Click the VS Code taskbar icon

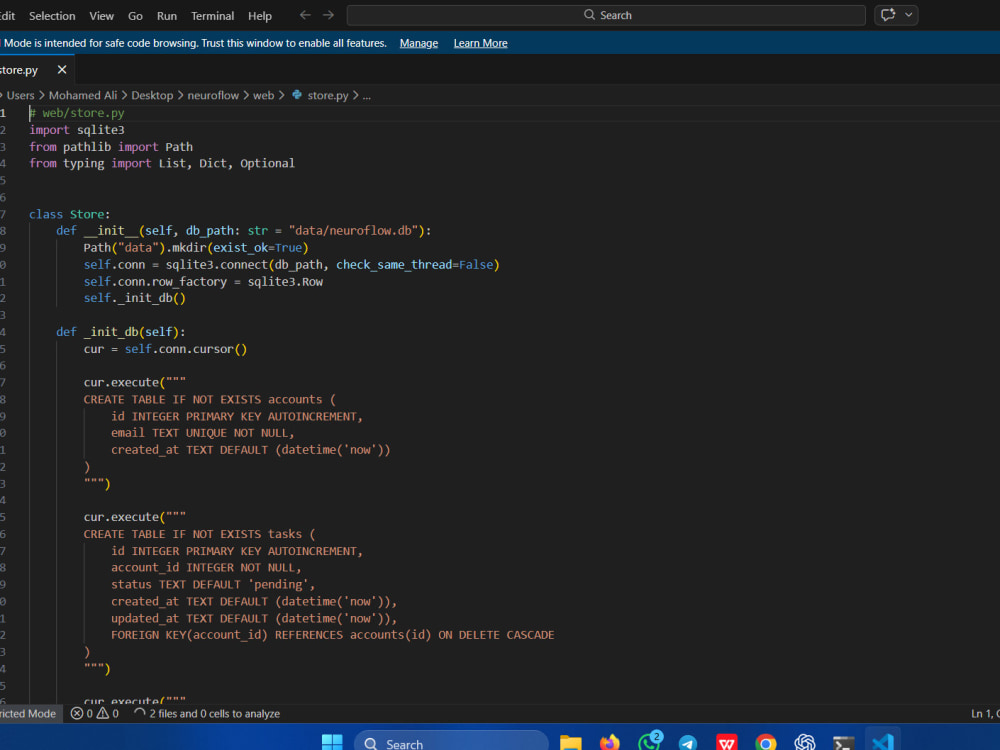click(883, 743)
